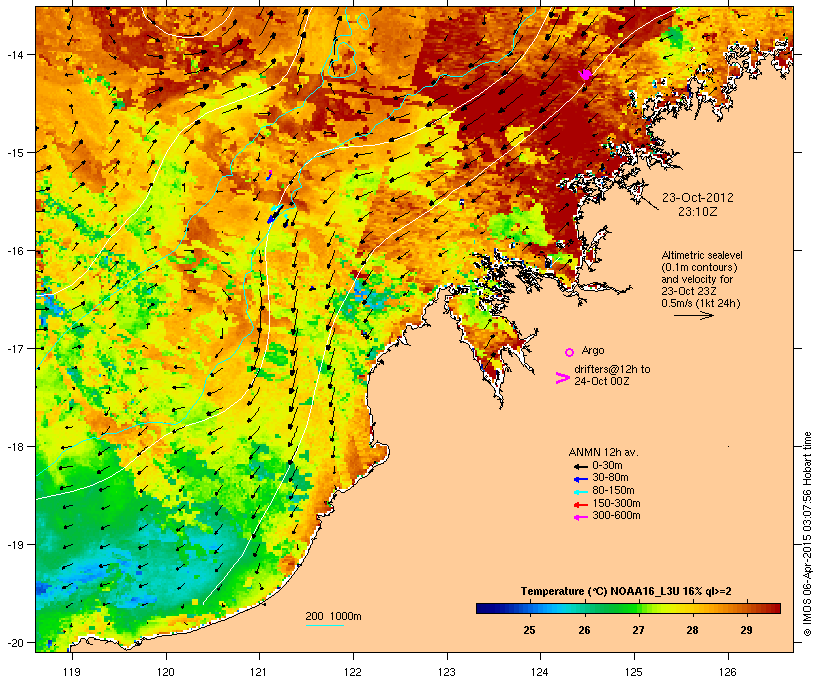Click the longitude label '126'
Image resolution: width=820 pixels, height=680 pixels.
[728, 672]
